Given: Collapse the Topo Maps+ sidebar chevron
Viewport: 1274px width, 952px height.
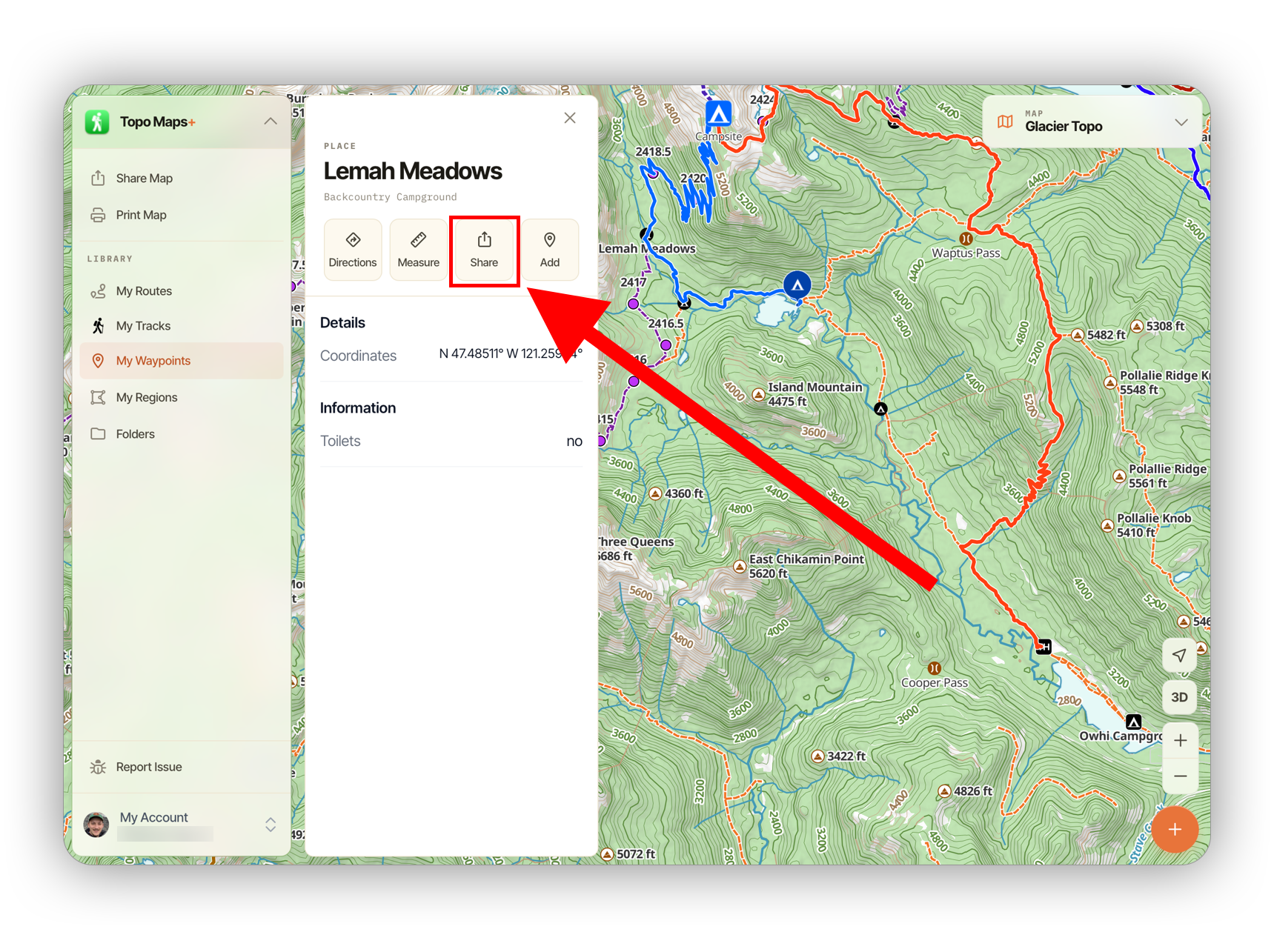Looking at the screenshot, I should click(x=271, y=122).
